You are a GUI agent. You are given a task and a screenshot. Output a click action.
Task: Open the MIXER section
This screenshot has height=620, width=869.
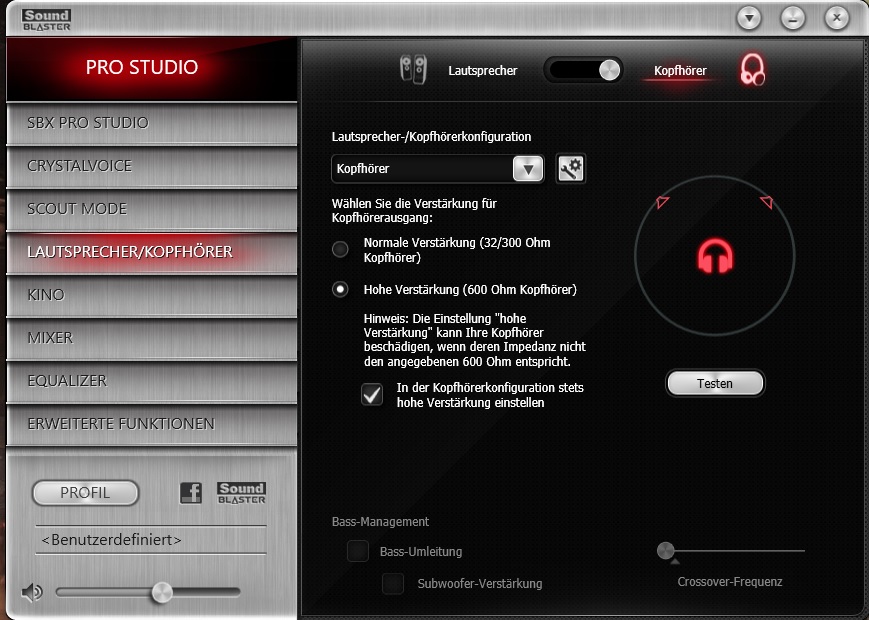(152, 338)
